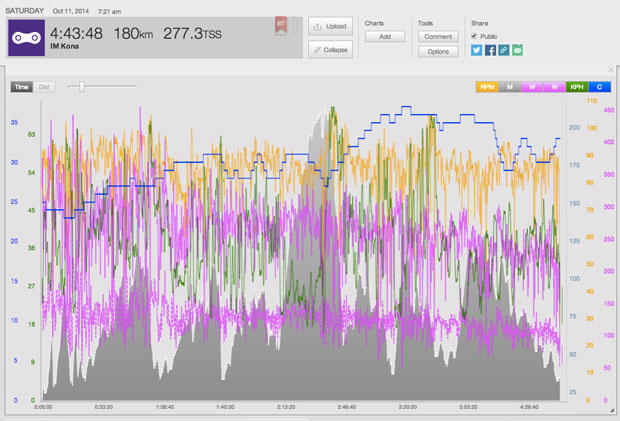Collapse the workout summary panel

[x=330, y=48]
